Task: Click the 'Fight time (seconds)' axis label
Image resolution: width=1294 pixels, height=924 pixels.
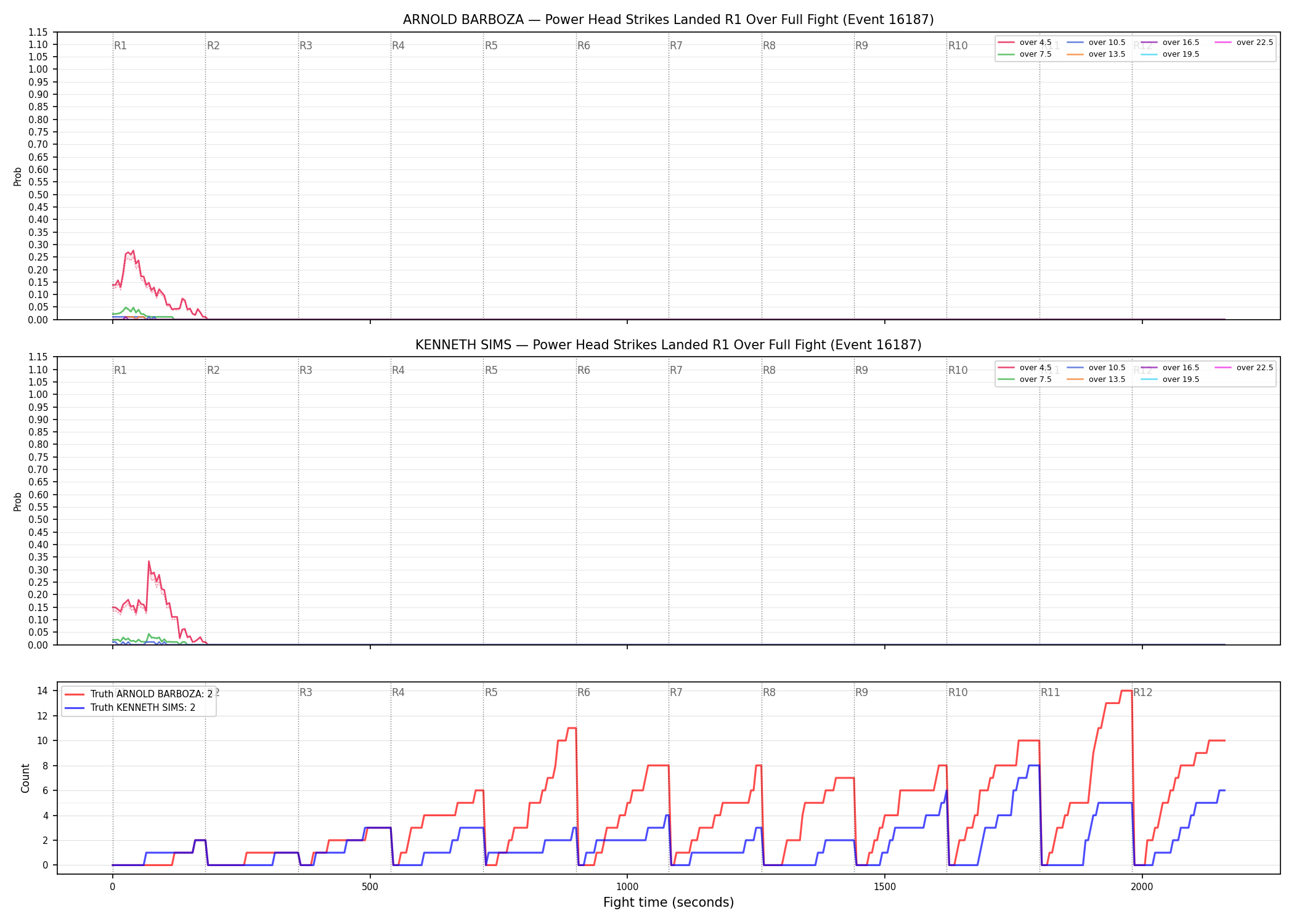Action: pyautogui.click(x=669, y=902)
